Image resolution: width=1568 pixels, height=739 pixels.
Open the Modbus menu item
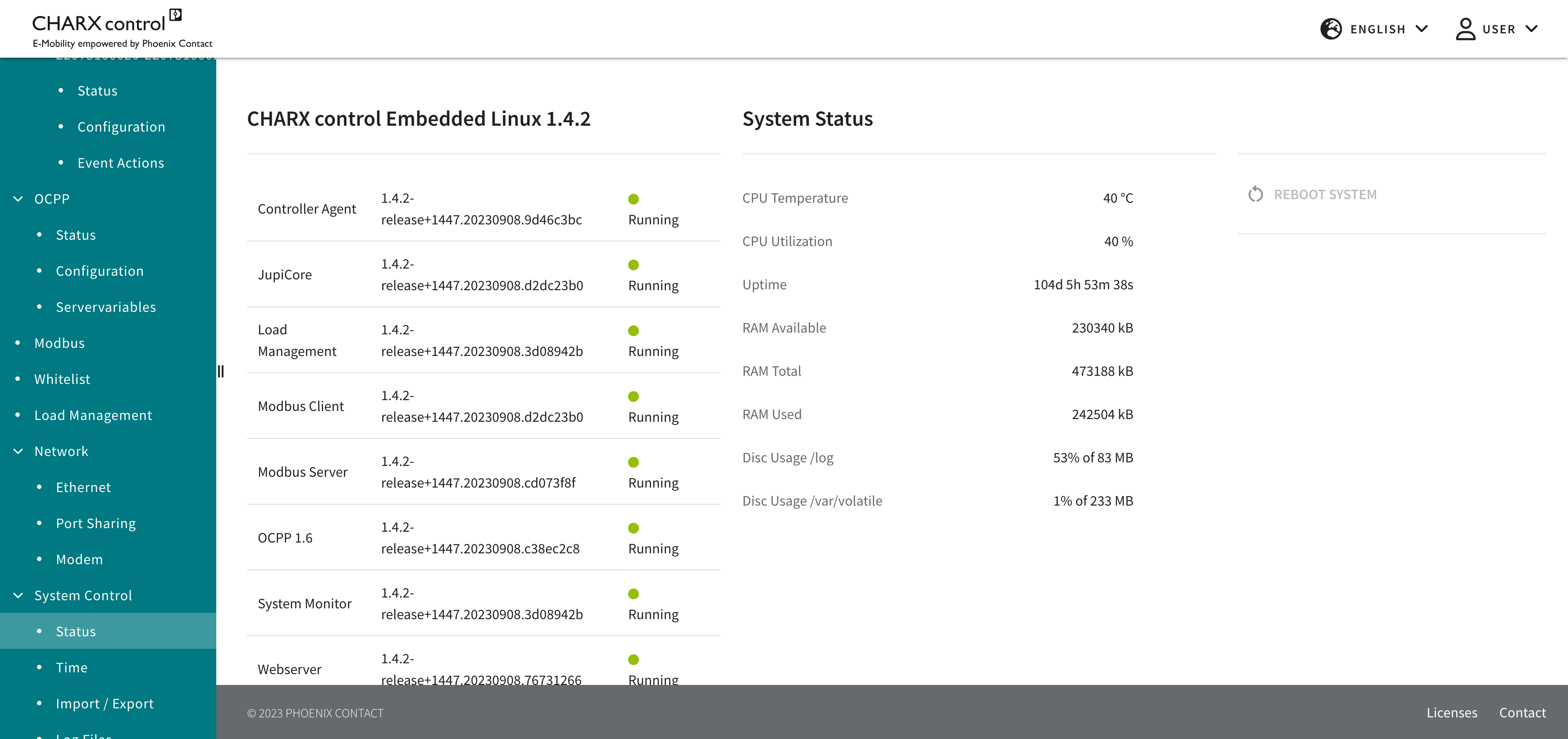59,343
